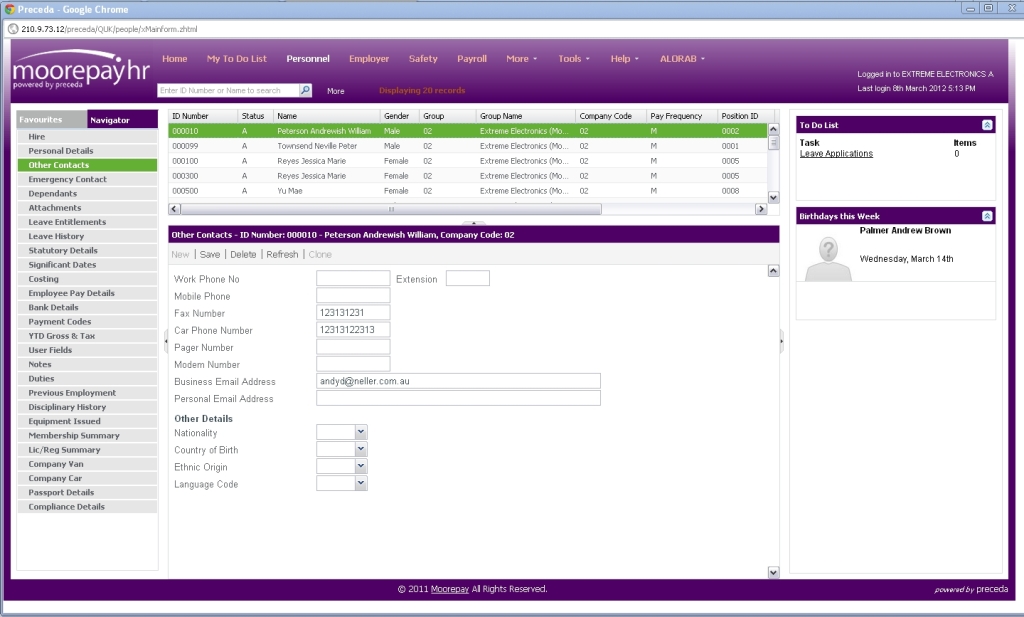Click the moorepayhr logo
1024x617 pixels.
(81, 71)
